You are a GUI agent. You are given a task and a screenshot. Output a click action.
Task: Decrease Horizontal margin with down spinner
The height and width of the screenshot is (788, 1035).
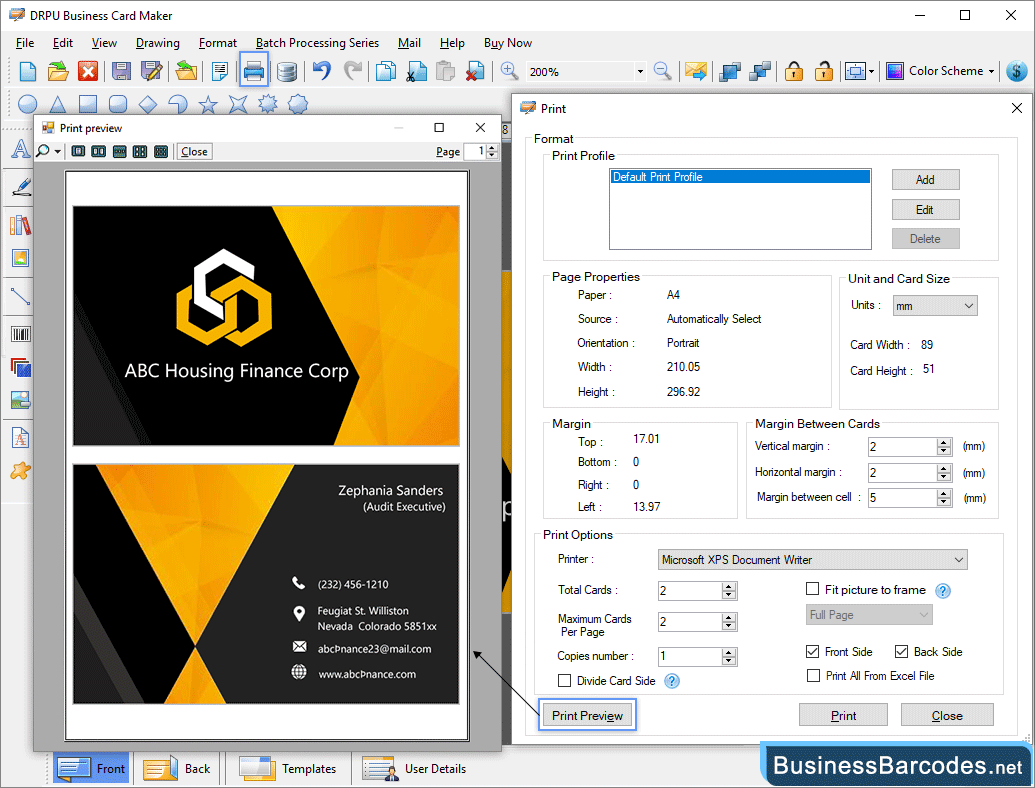pos(944,477)
